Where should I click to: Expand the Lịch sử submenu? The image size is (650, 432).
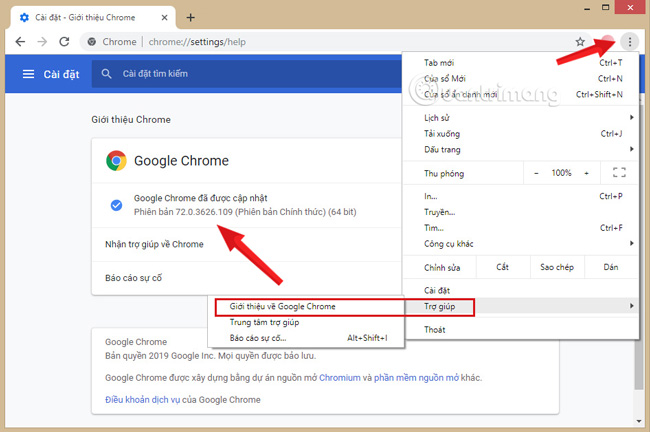pos(521,118)
